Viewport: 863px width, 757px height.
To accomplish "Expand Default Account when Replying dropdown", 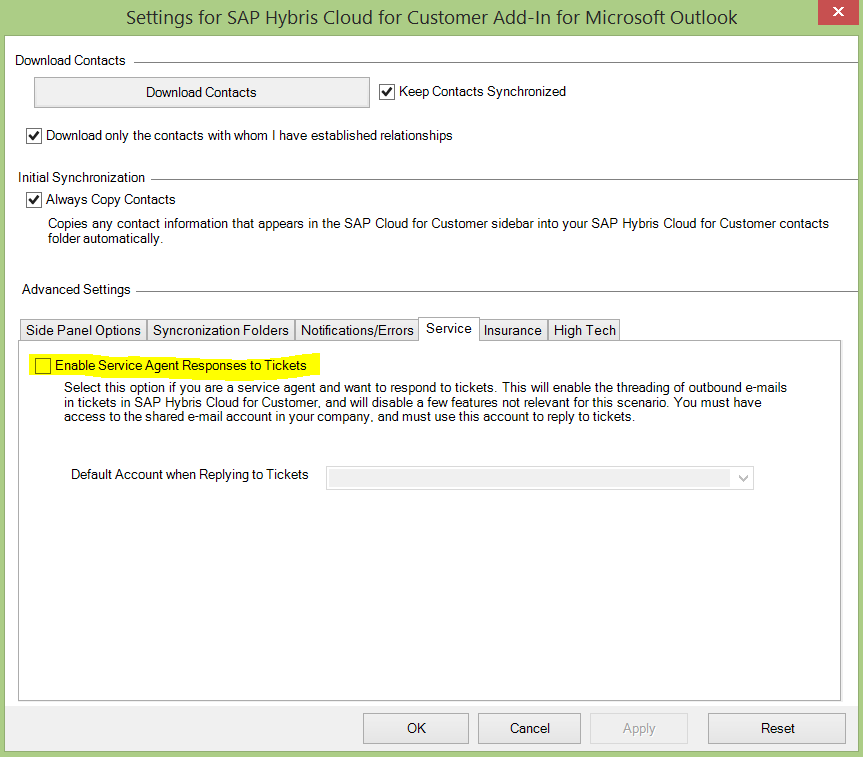I will coord(539,478).
